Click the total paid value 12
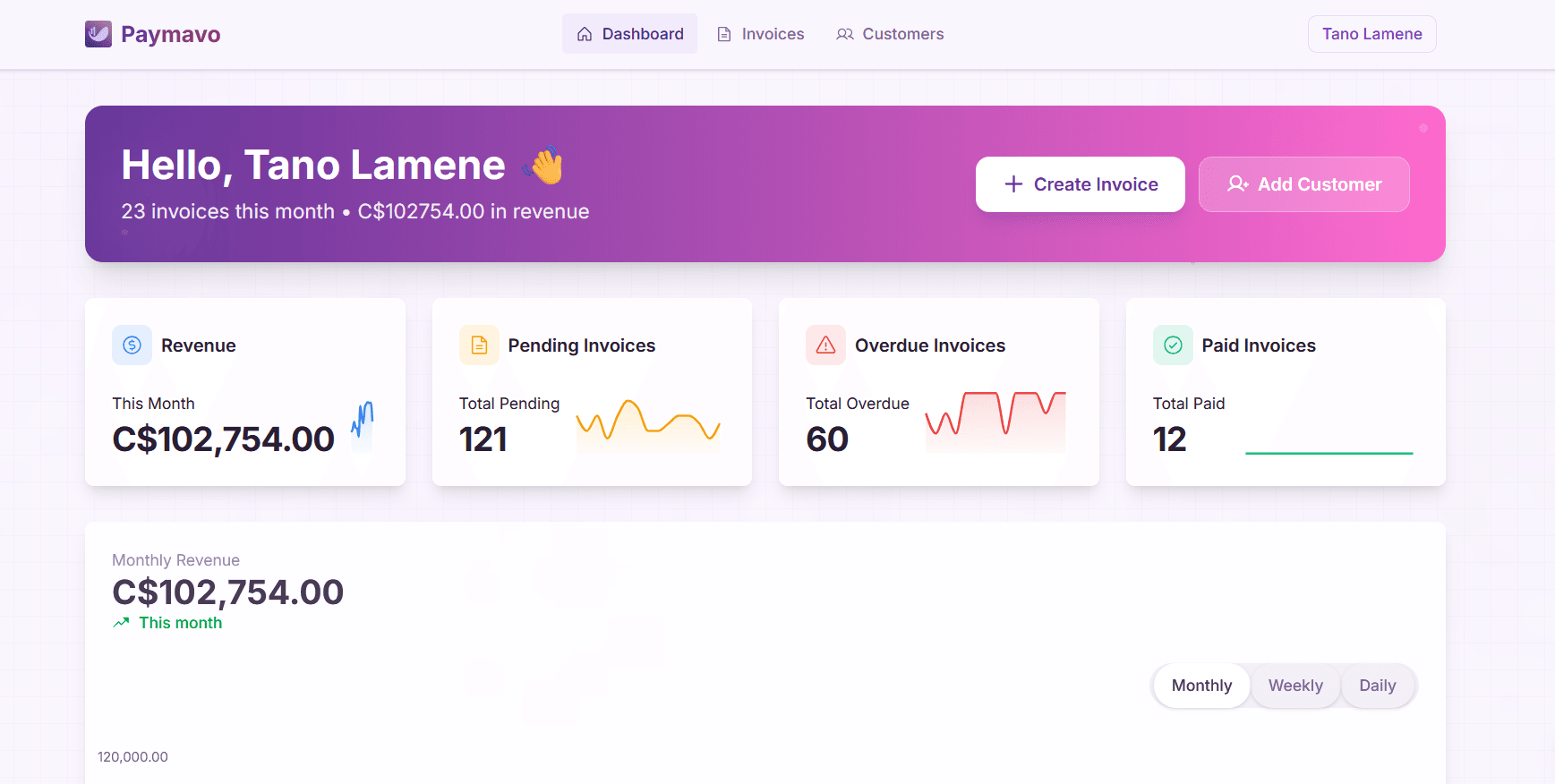 pyautogui.click(x=1170, y=439)
